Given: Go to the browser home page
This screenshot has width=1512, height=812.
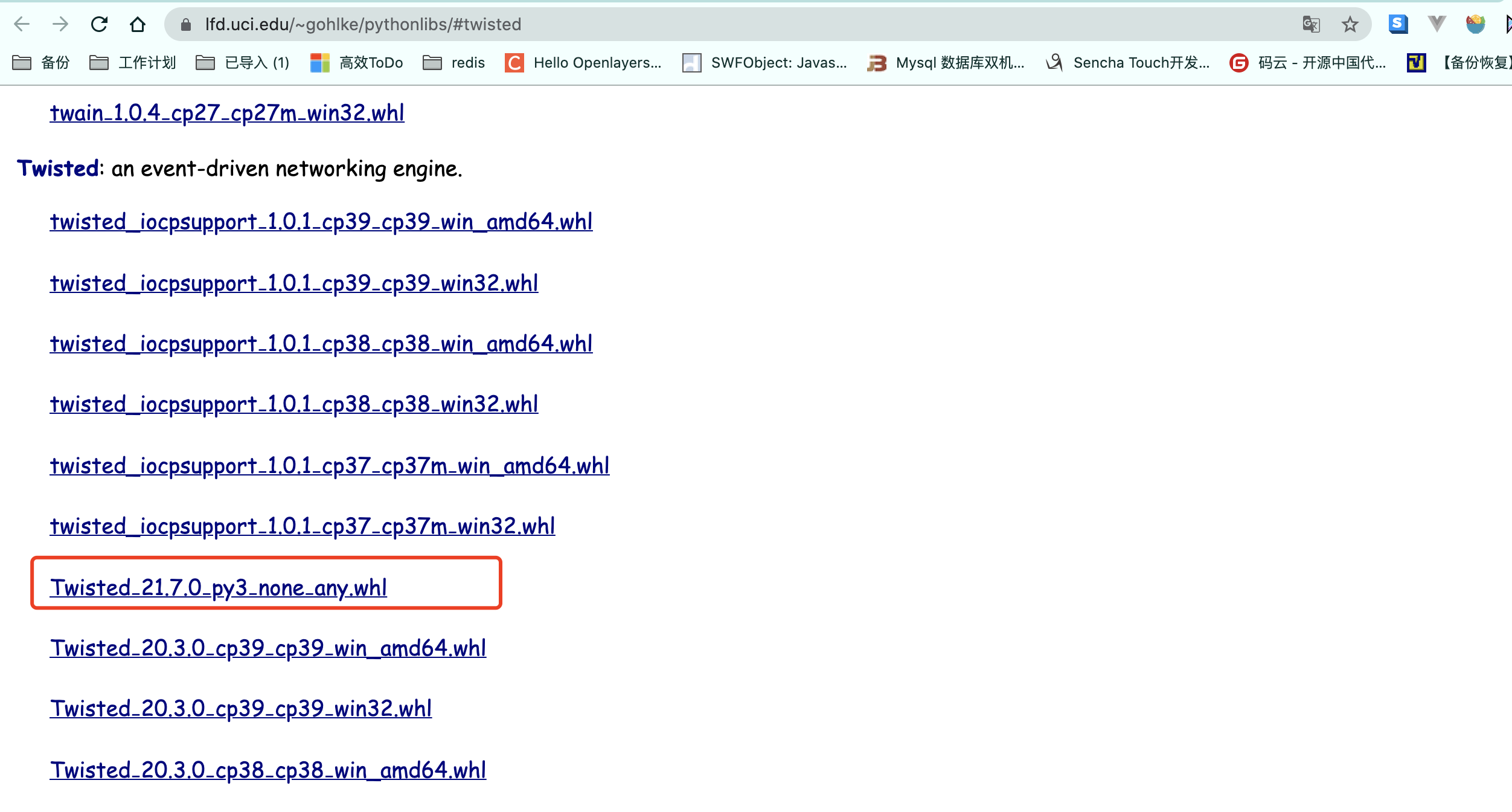Looking at the screenshot, I should pos(138,24).
